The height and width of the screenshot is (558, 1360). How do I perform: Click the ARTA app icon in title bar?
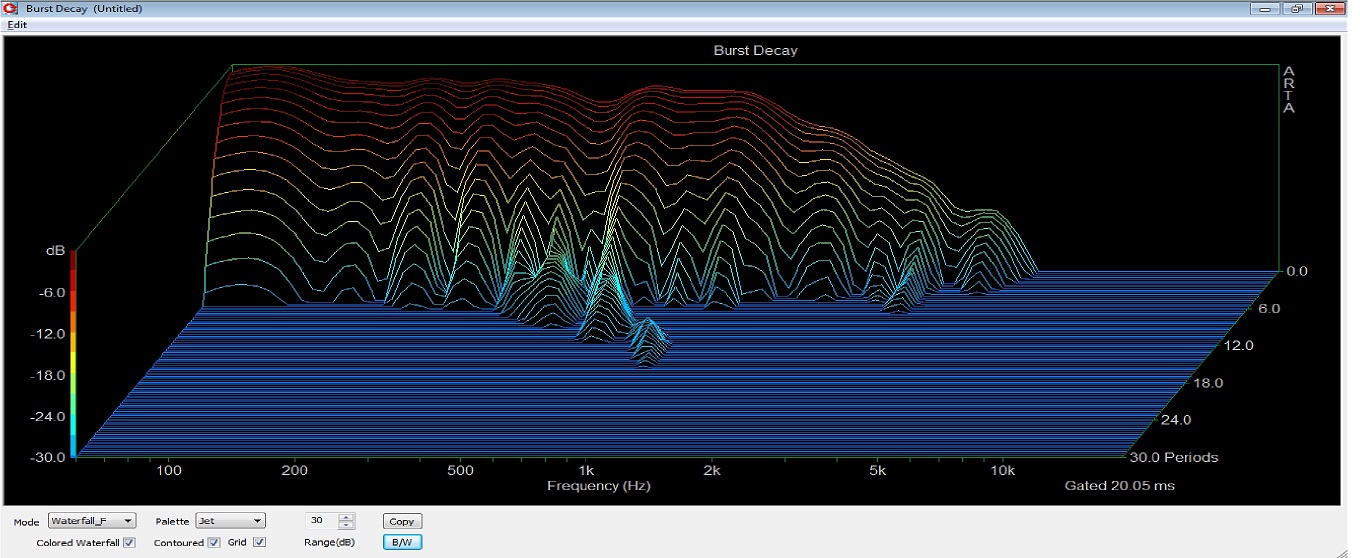pyautogui.click(x=10, y=9)
